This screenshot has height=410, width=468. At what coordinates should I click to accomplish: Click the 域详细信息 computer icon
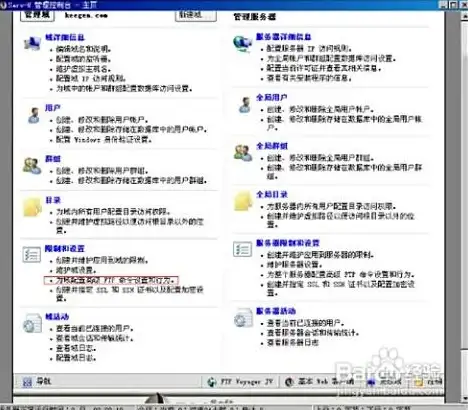[x=32, y=44]
